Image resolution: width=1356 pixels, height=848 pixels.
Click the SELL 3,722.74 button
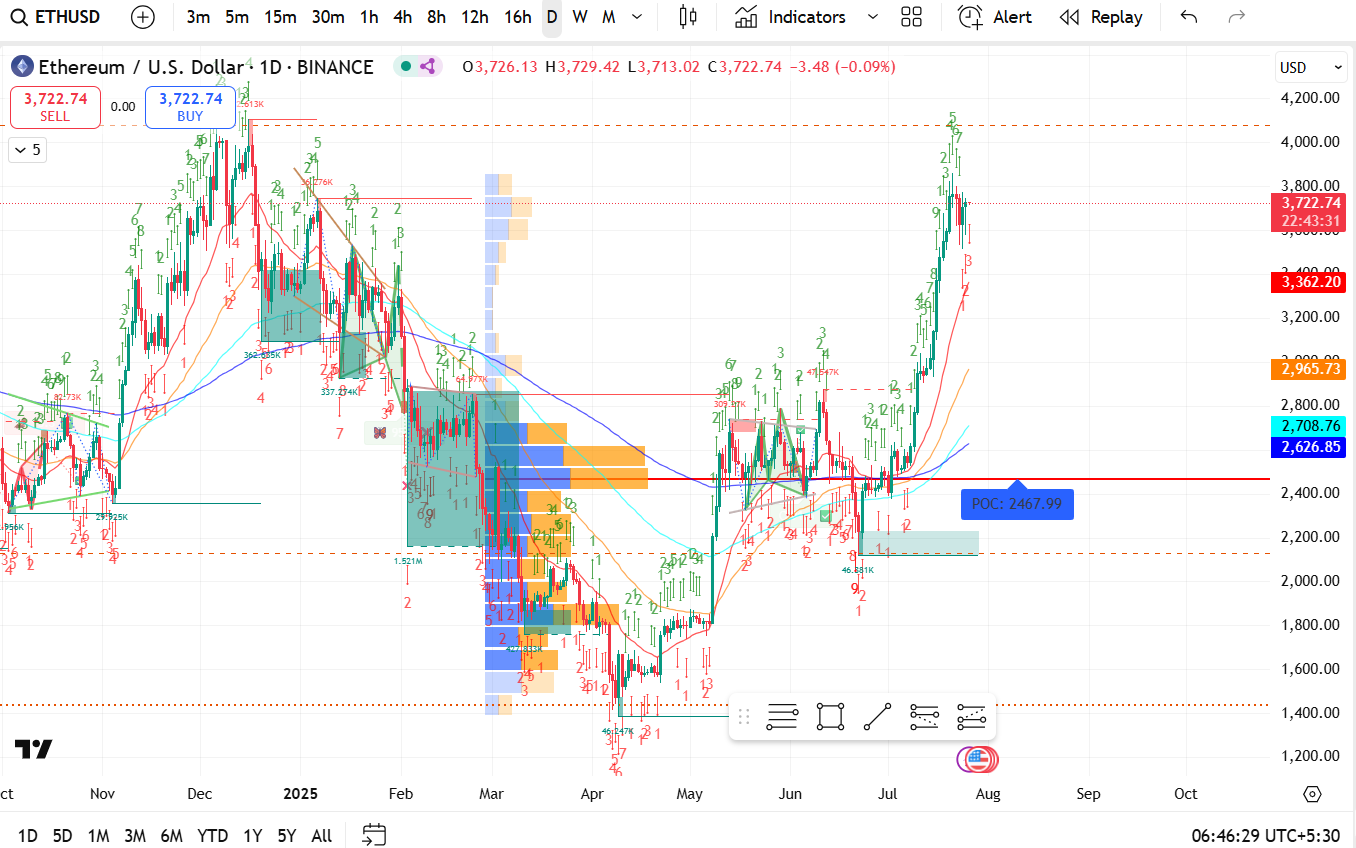(x=55, y=107)
